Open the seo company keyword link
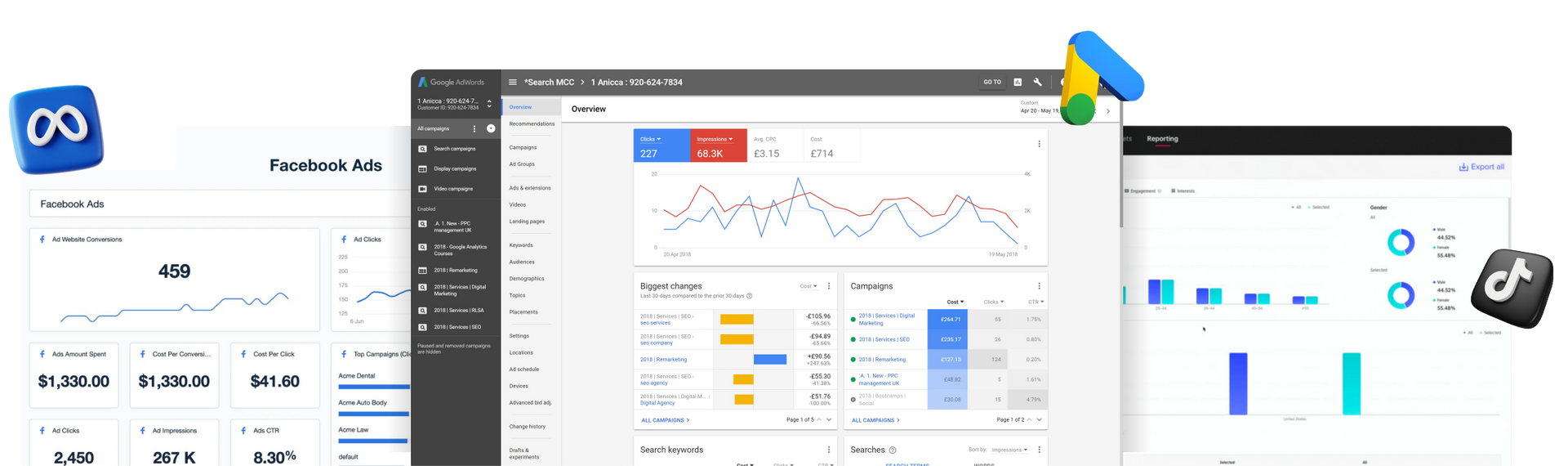This screenshot has height=466, width=1568. [x=656, y=343]
